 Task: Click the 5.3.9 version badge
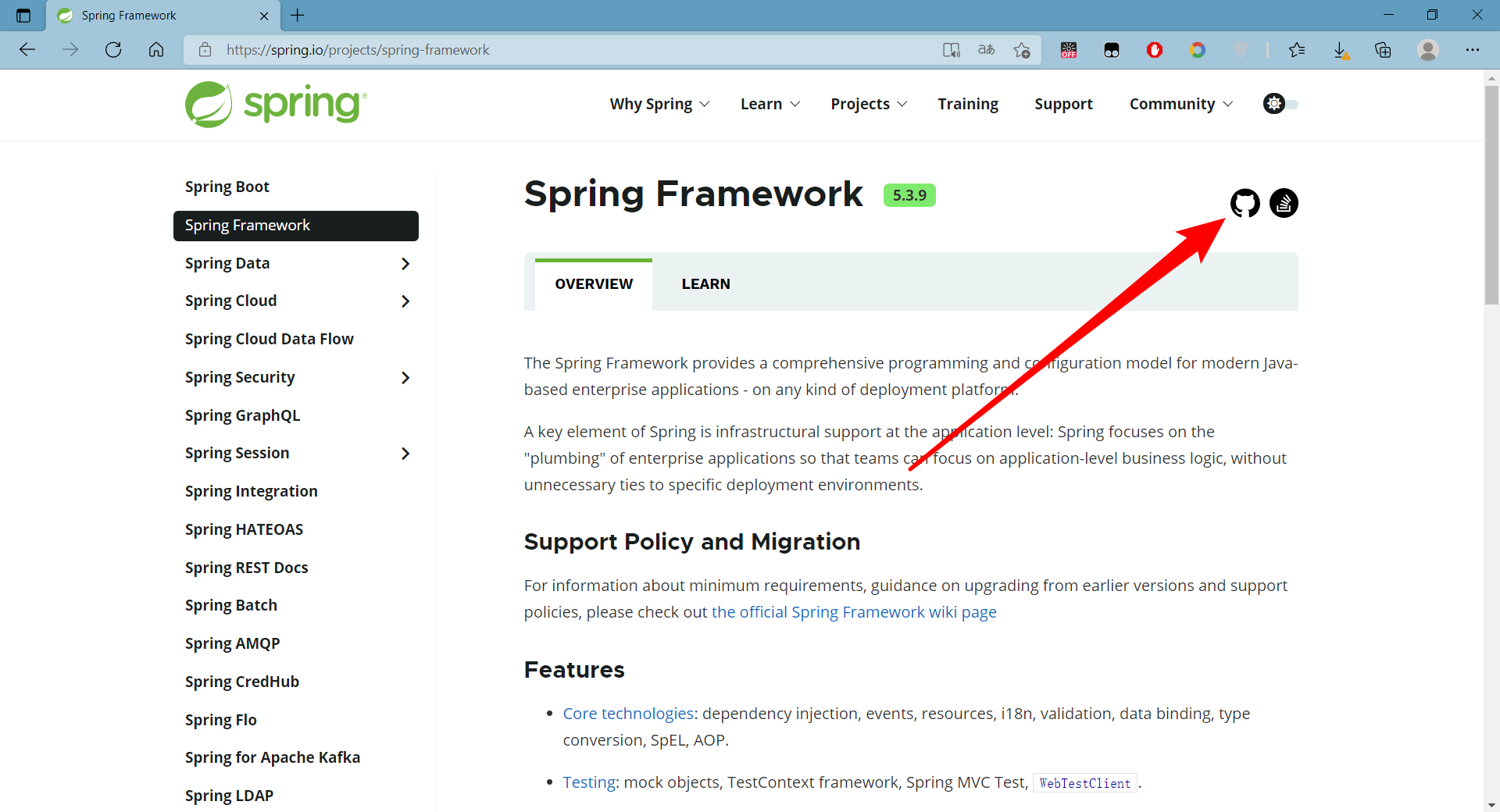click(x=909, y=194)
